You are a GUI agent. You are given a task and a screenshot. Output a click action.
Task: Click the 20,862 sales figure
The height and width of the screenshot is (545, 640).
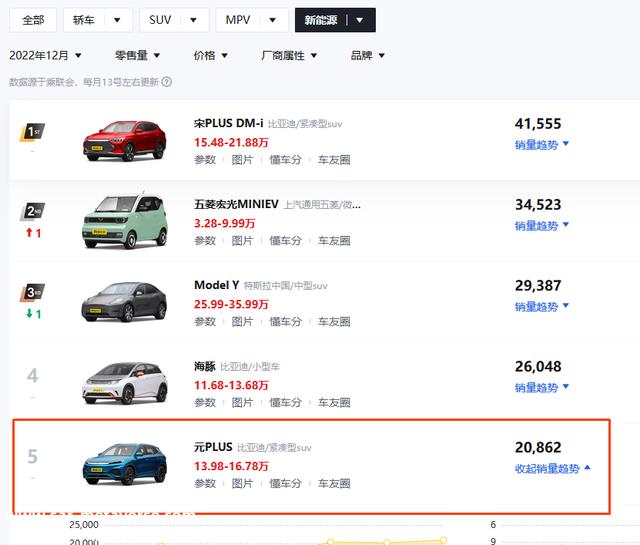point(538,447)
